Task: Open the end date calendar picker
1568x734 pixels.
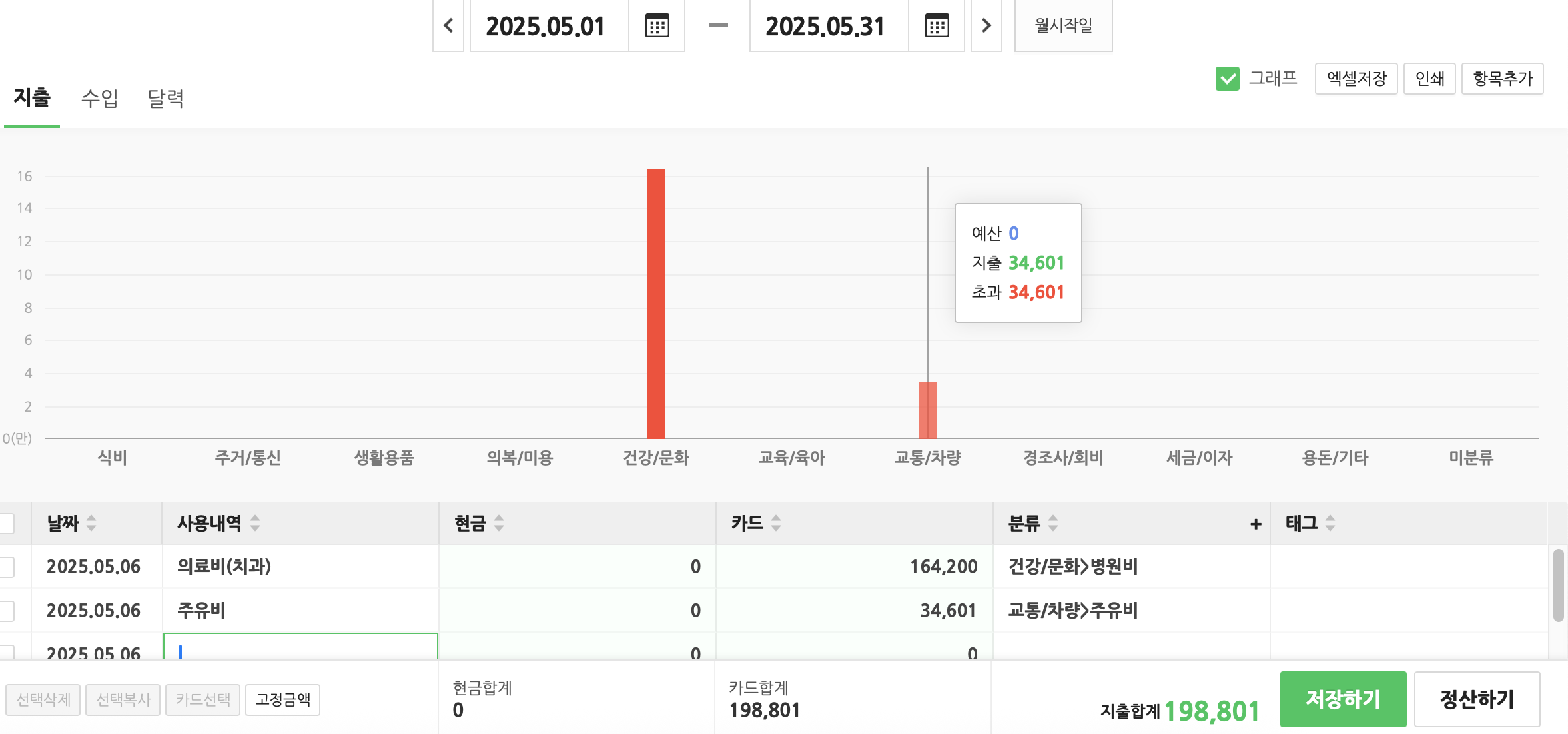Action: point(937,26)
